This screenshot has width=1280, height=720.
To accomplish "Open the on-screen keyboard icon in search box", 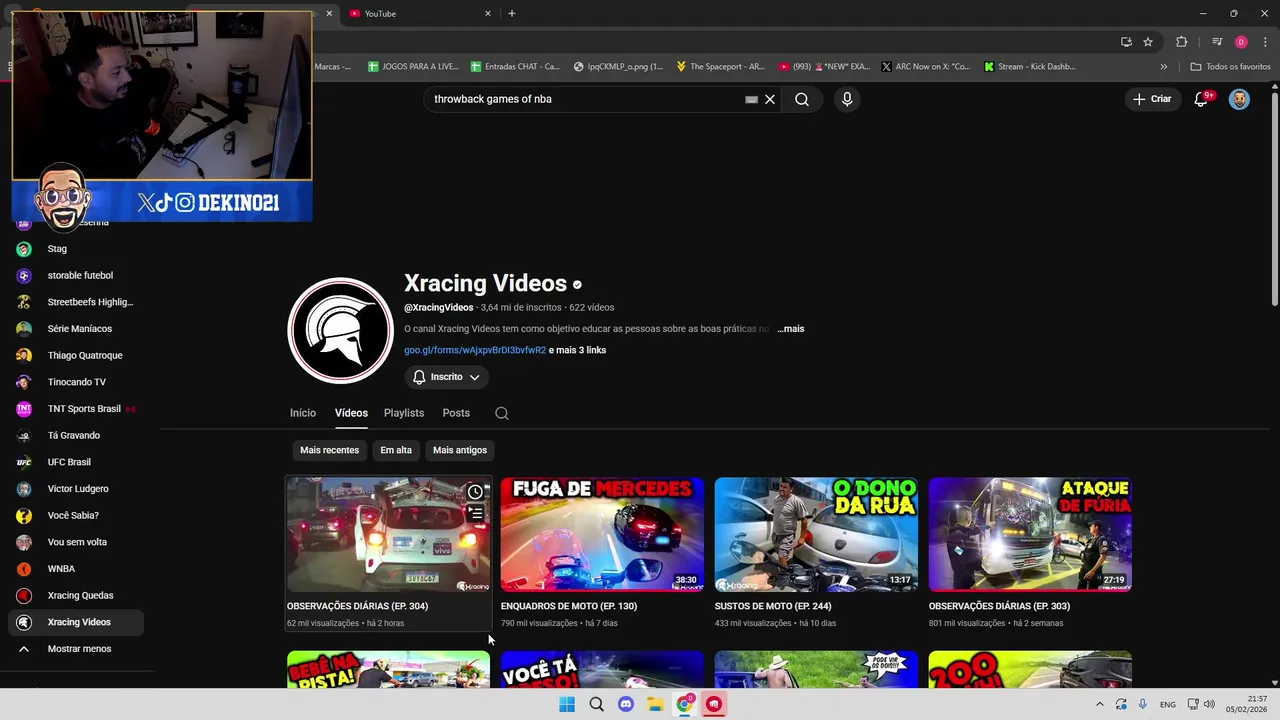I will [x=751, y=99].
